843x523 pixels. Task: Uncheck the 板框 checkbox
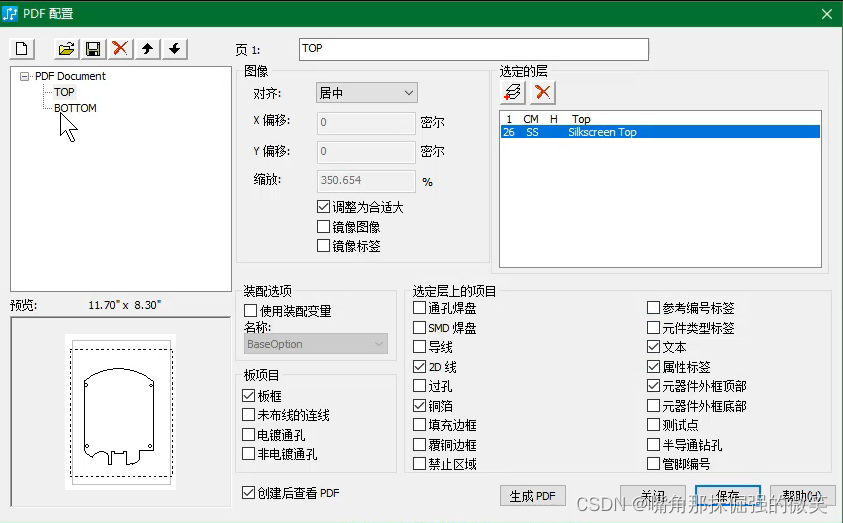point(250,396)
